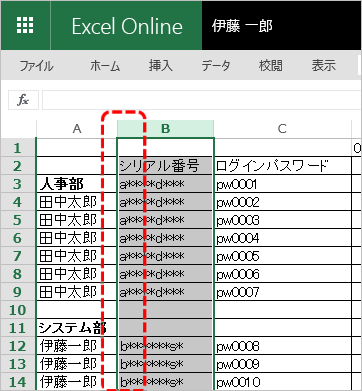Select column A header
This screenshot has height=391, width=362.
pyautogui.click(x=77, y=129)
